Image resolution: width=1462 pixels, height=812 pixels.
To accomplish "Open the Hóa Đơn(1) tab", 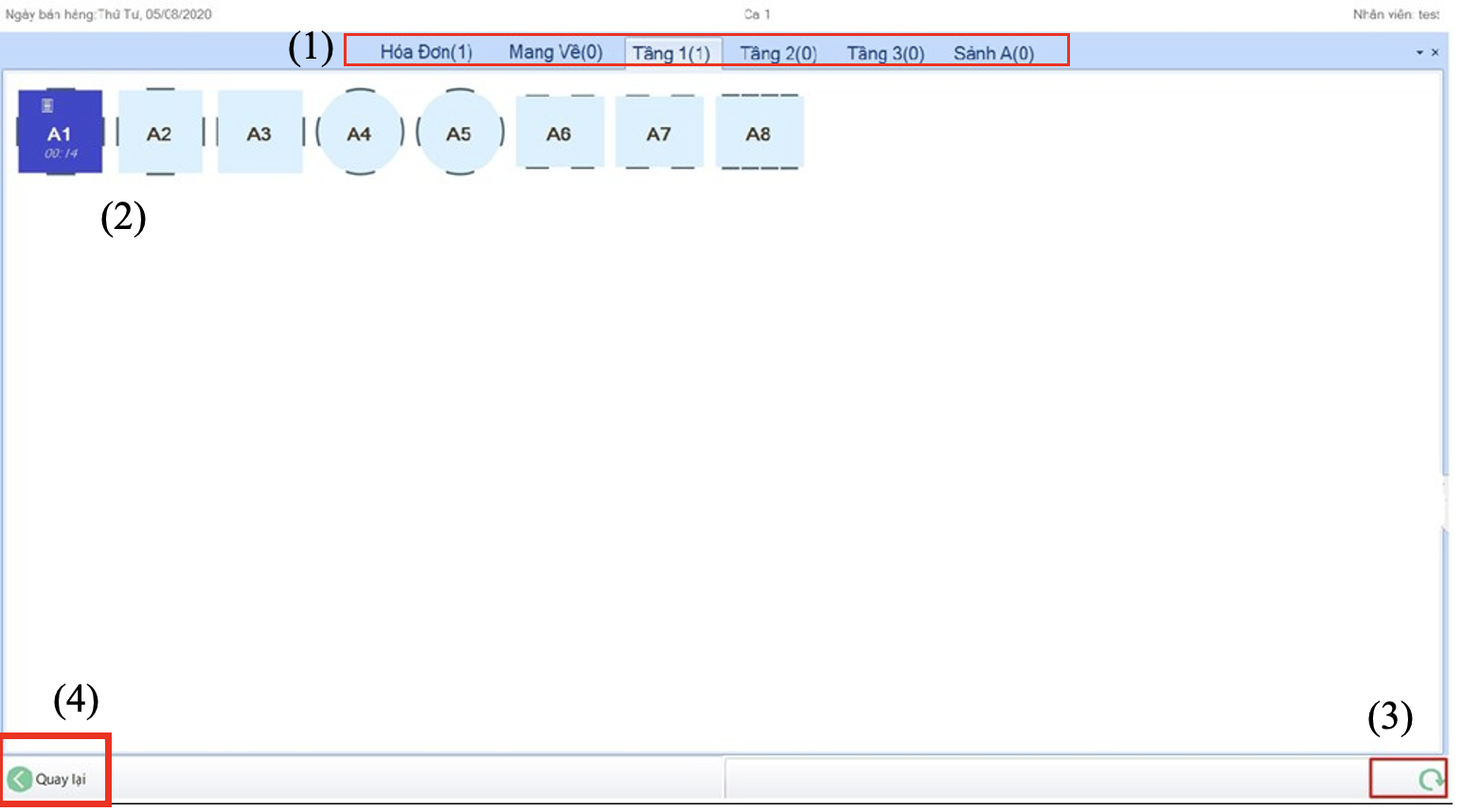I will point(426,52).
